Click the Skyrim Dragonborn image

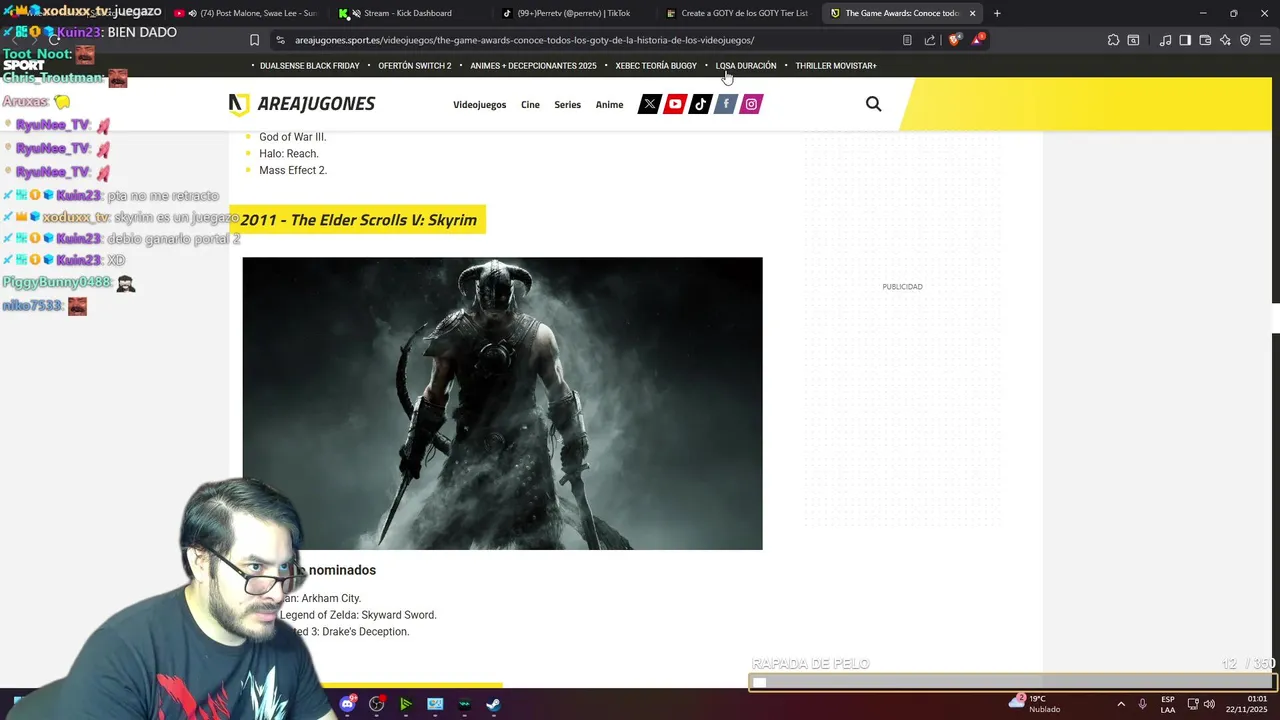(x=502, y=403)
